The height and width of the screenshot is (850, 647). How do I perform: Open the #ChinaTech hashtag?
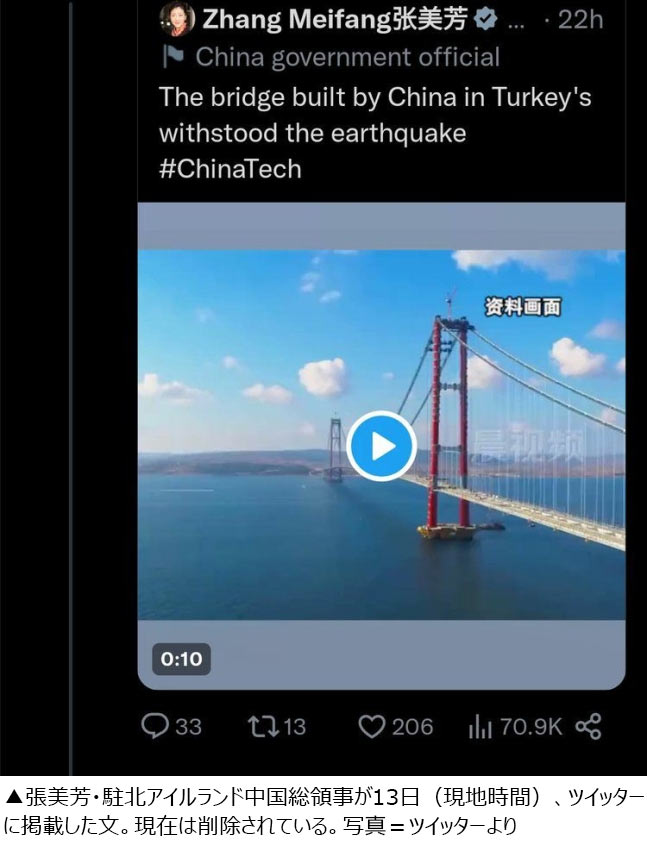click(230, 168)
